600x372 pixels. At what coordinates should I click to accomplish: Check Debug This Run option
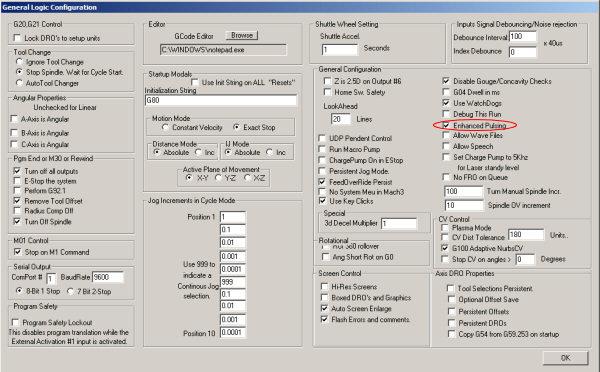[446, 114]
